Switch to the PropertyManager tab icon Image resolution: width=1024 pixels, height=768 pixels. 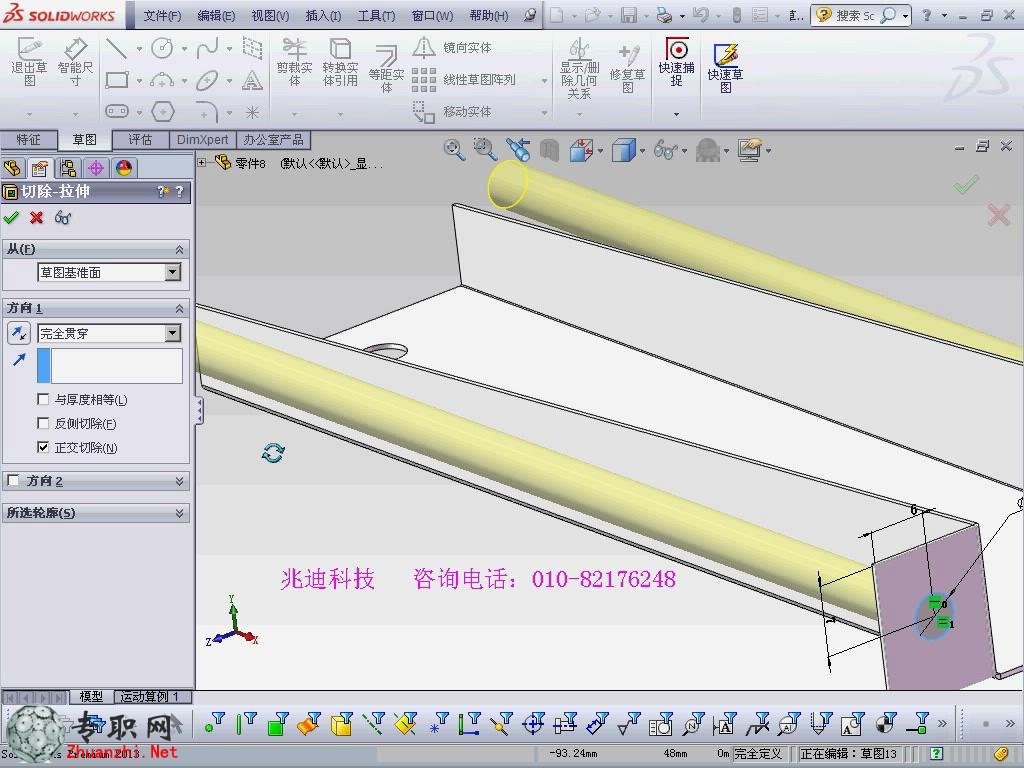40,168
